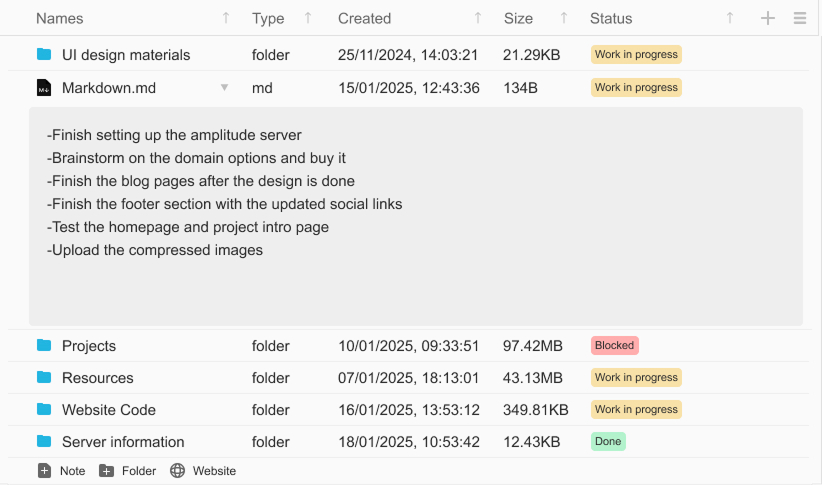Click the Type column header
The height and width of the screenshot is (485, 822).
point(268,18)
